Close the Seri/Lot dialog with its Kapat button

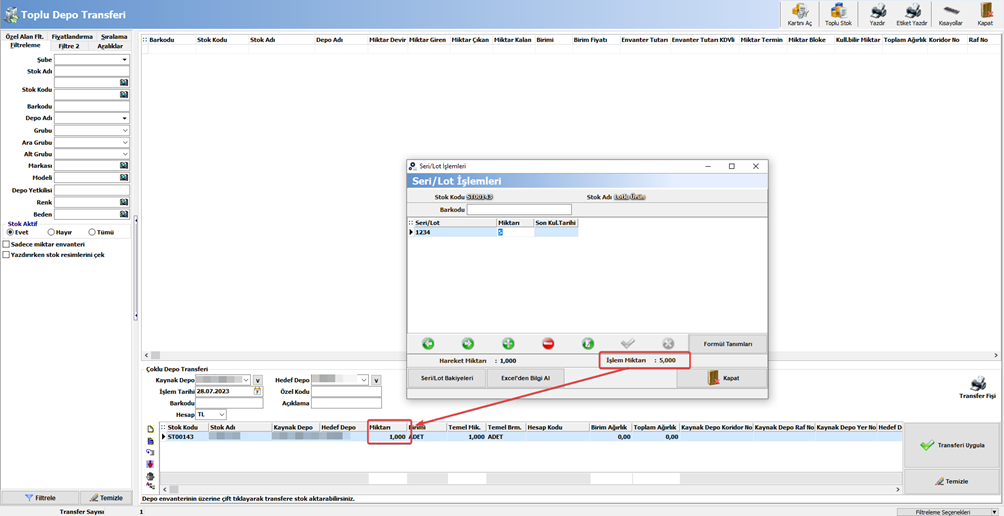coord(722,378)
